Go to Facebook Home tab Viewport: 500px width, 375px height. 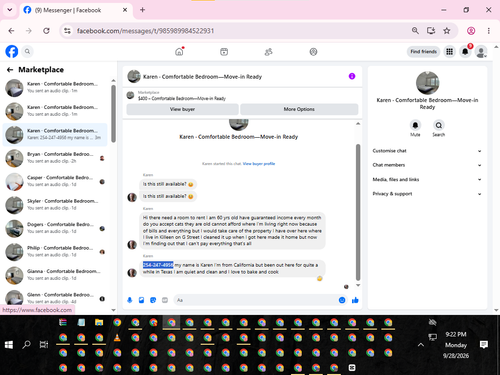click(x=179, y=52)
